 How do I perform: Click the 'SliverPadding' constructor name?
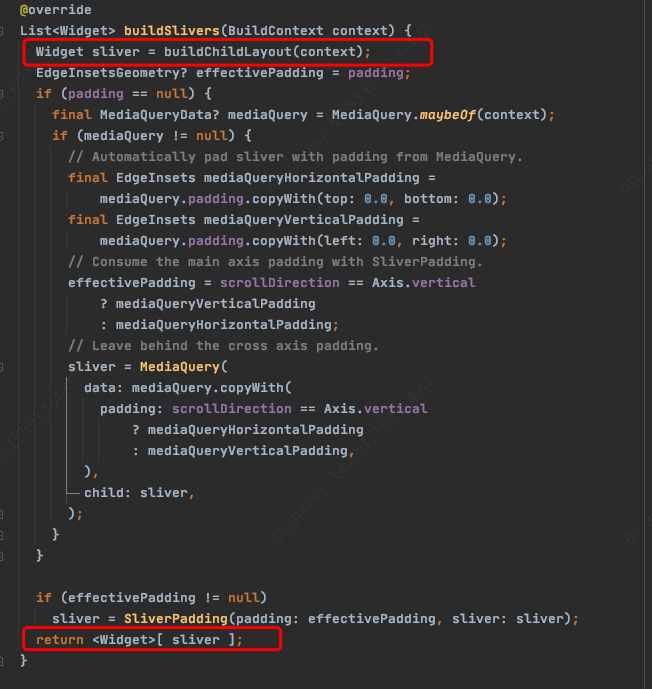[x=176, y=619]
